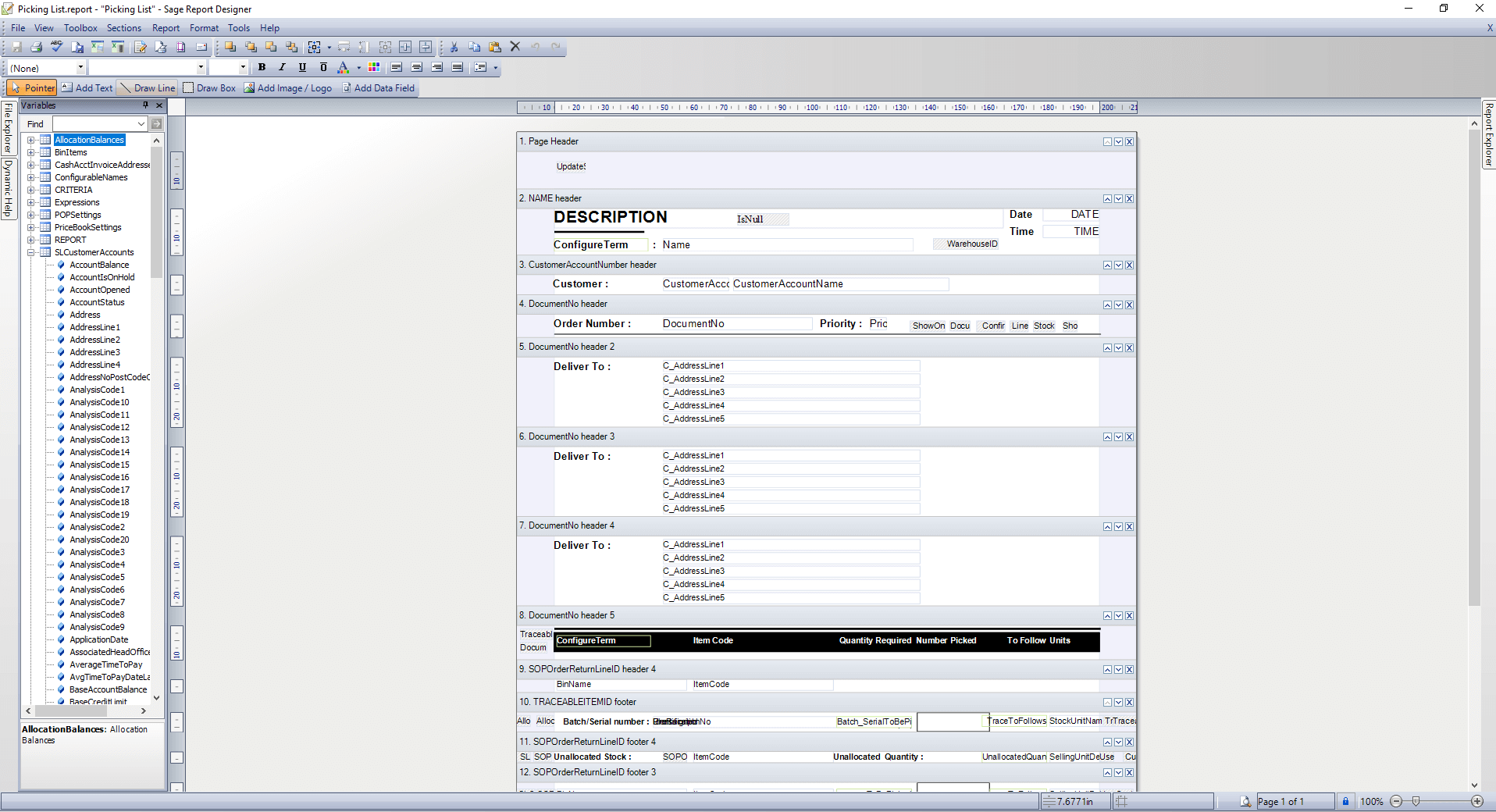1496x812 pixels.
Task: Collapse the Page Header section
Action: point(1108,141)
